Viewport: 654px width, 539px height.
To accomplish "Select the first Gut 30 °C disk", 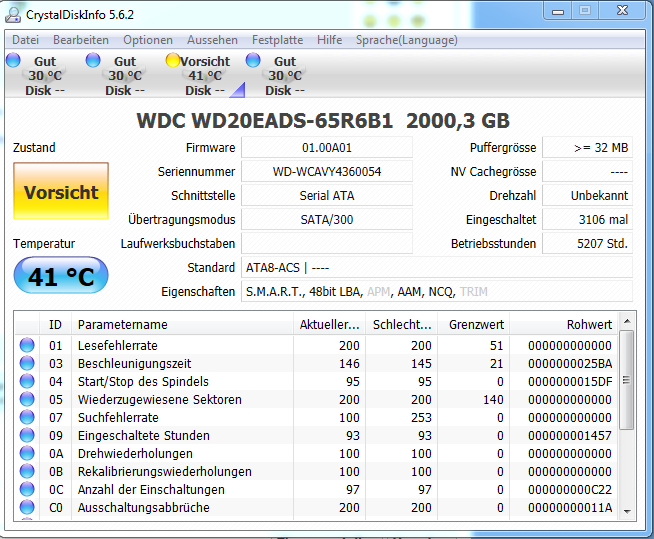I will click(36, 75).
